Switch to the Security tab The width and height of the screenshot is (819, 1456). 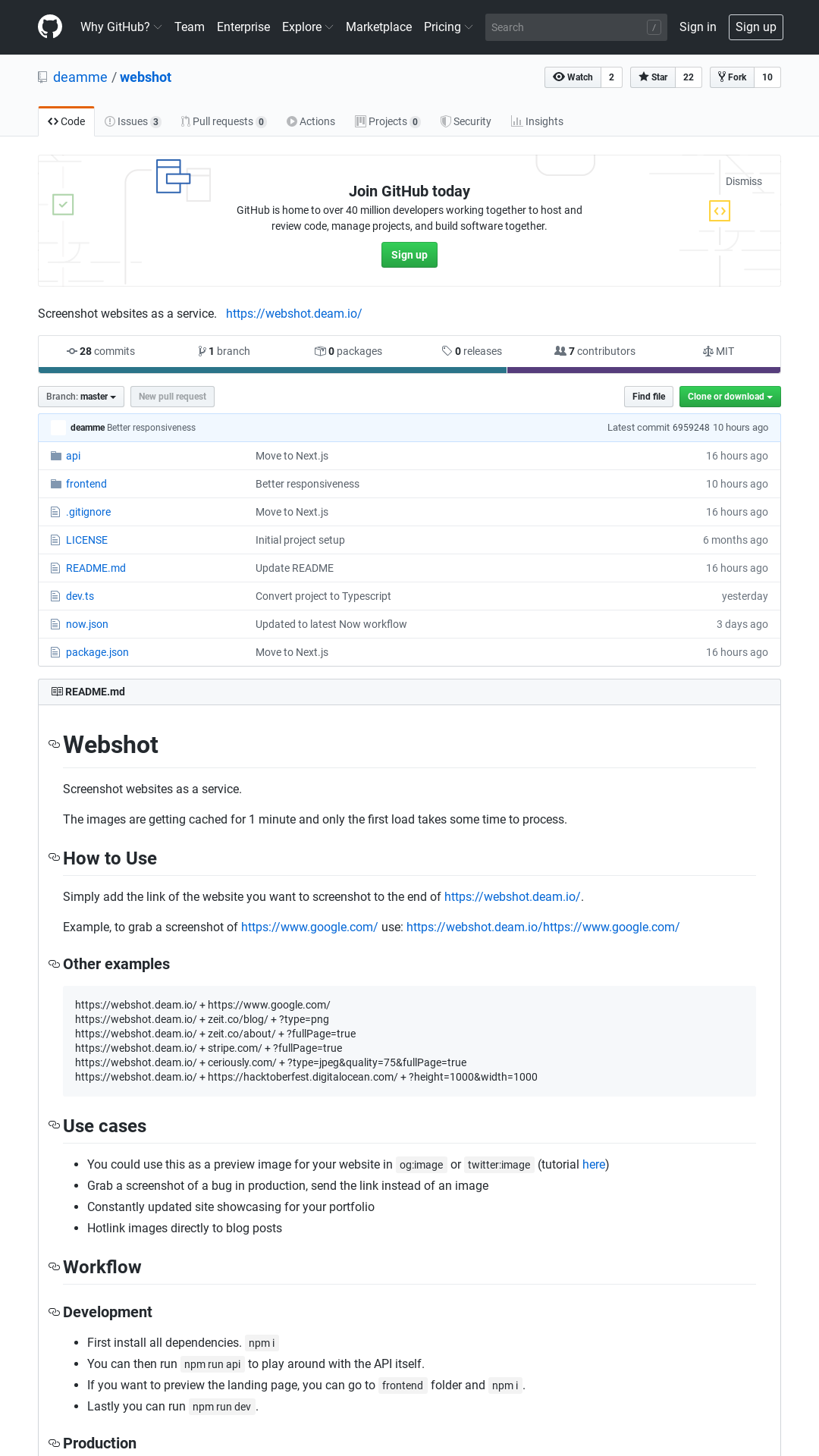pyautogui.click(x=466, y=121)
